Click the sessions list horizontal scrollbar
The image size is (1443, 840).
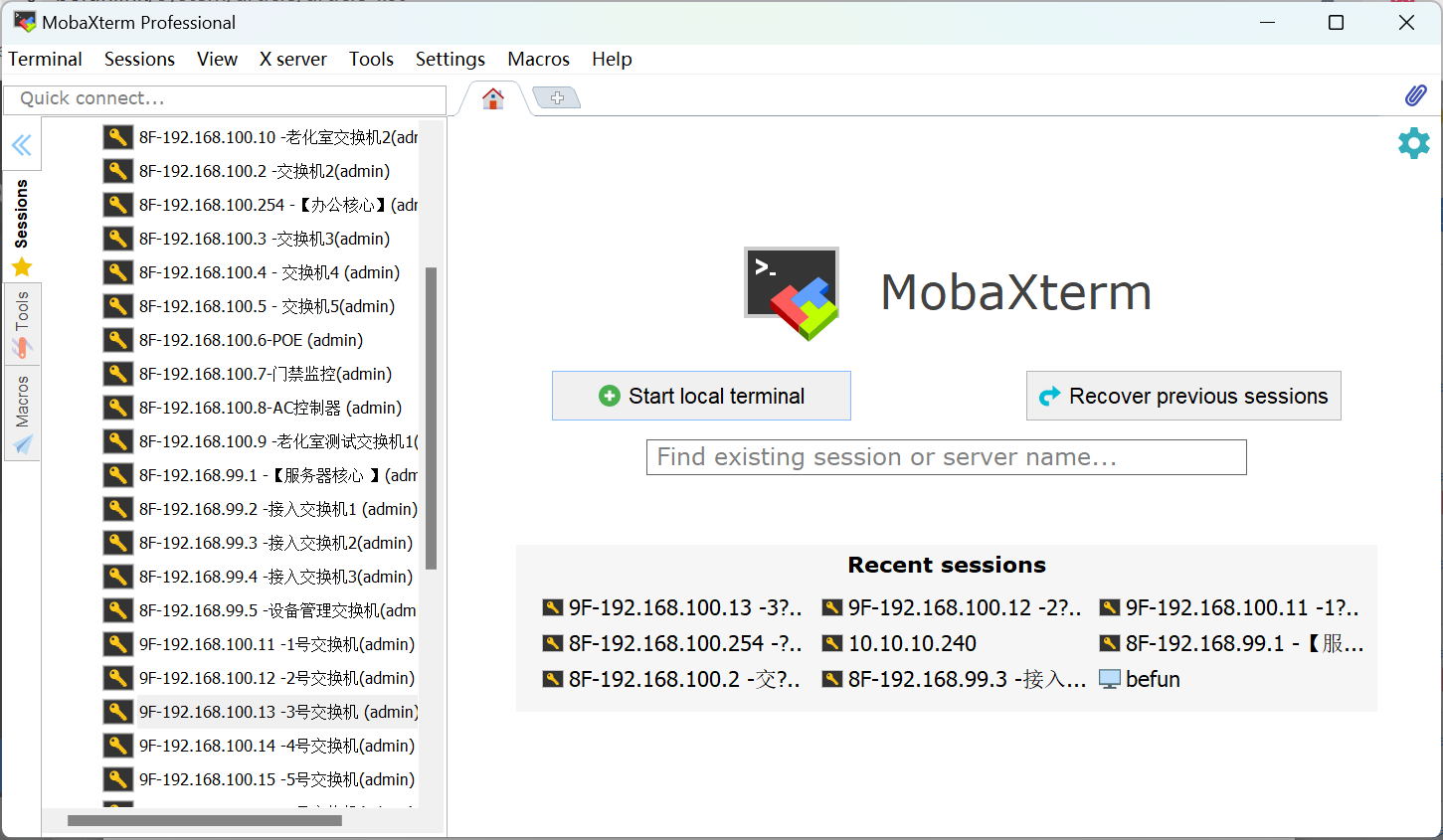tap(205, 821)
